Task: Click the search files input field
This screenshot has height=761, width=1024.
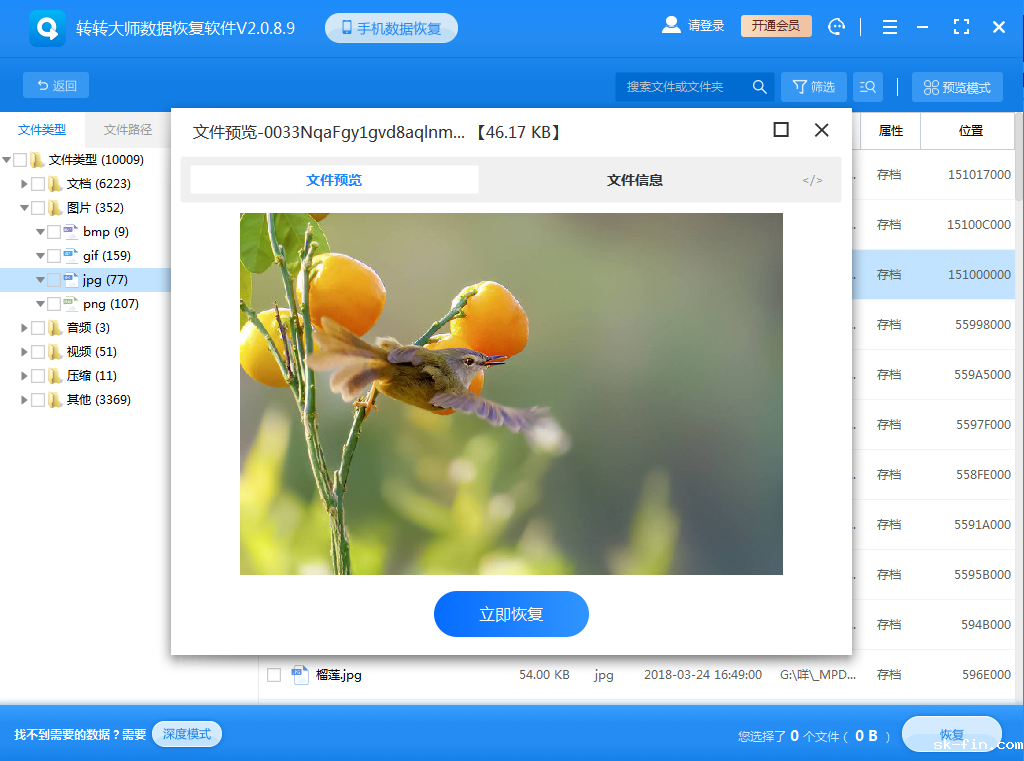Action: tap(680, 87)
